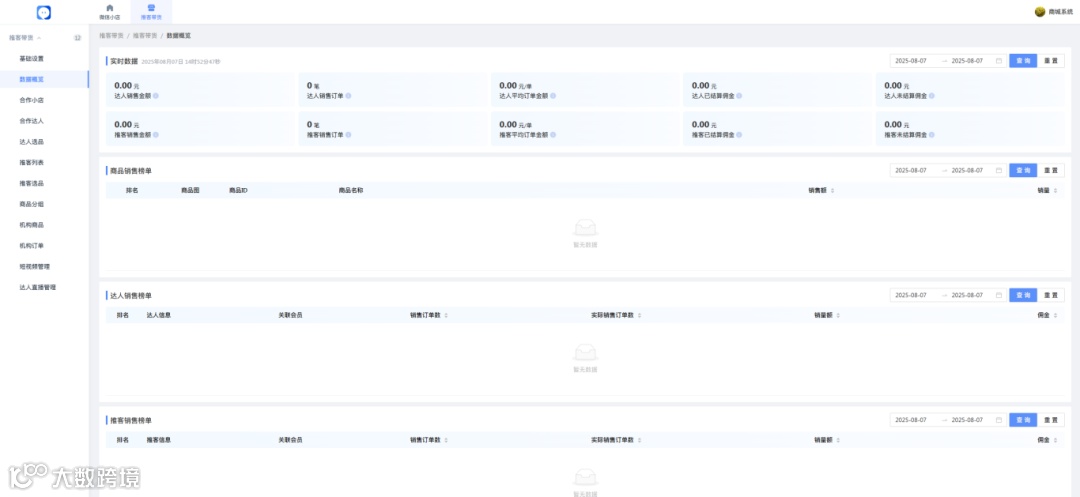
Task: Select 数据概览 in the sidebar
Action: (x=44, y=79)
